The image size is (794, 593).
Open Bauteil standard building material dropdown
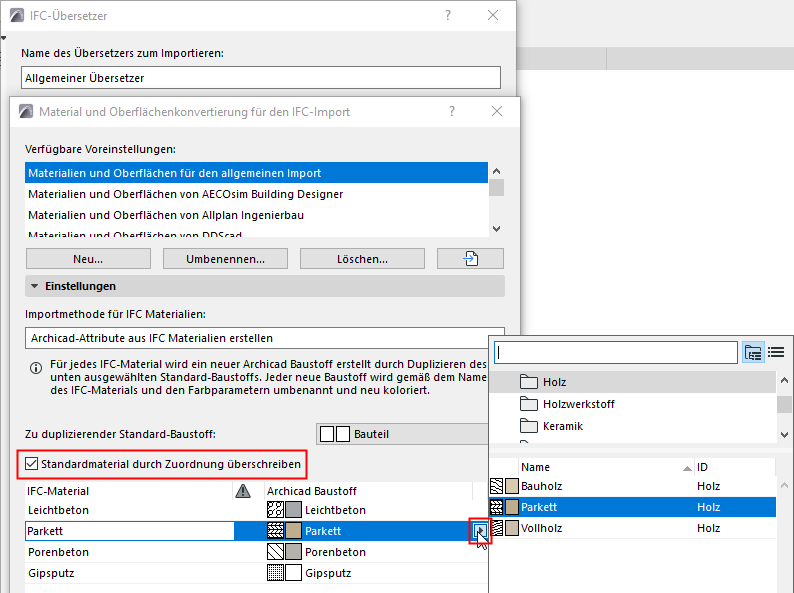coord(403,434)
